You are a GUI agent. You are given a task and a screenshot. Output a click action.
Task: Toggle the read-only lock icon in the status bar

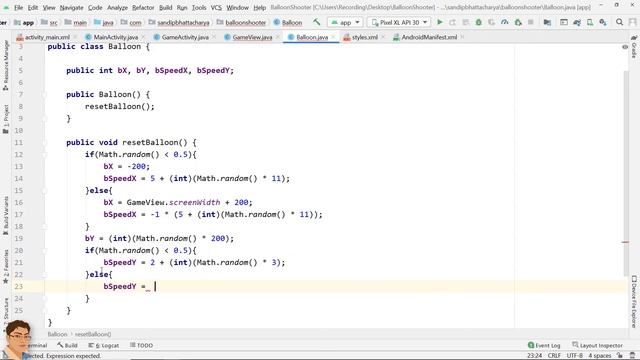(x=620, y=356)
